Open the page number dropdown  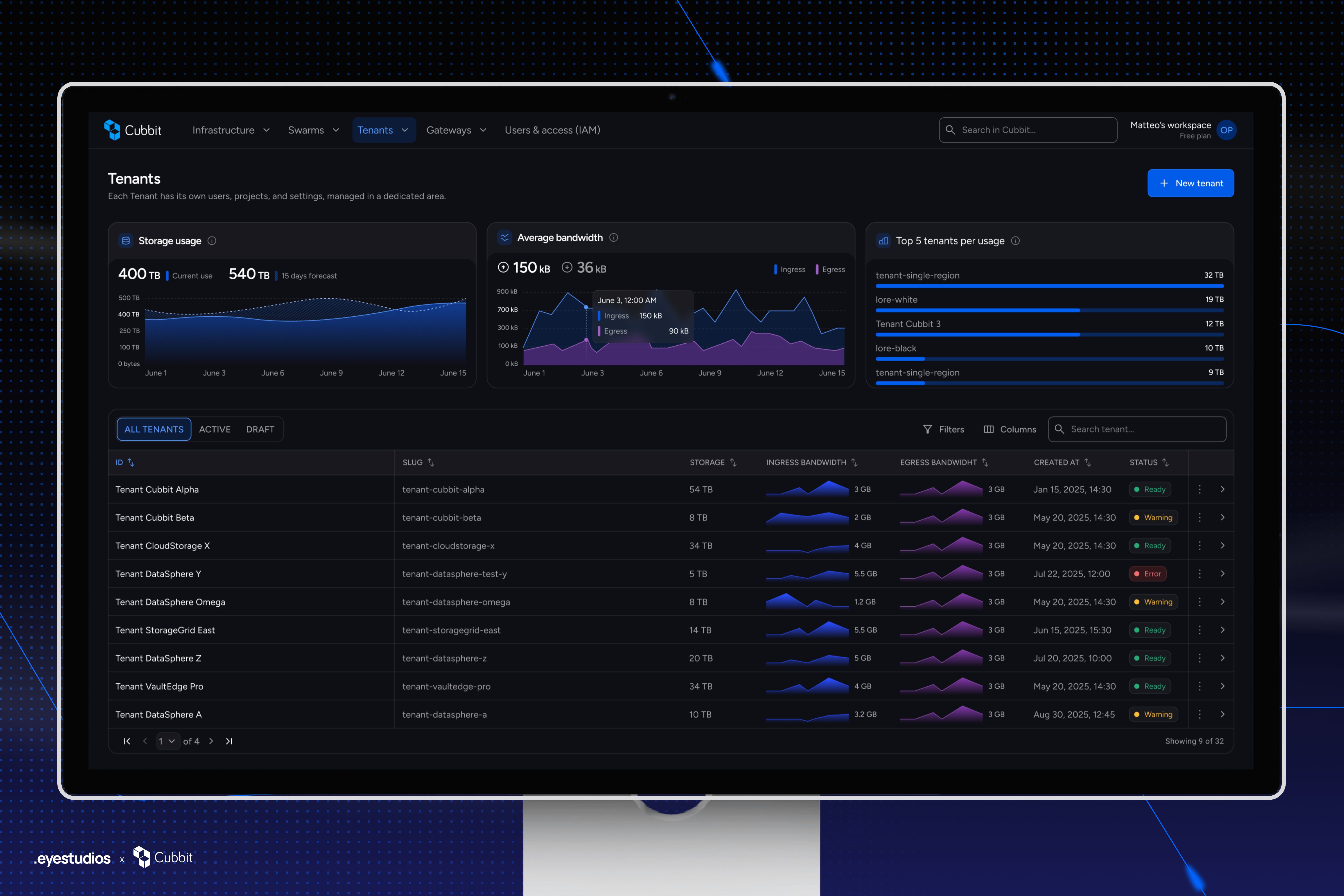[x=167, y=741]
